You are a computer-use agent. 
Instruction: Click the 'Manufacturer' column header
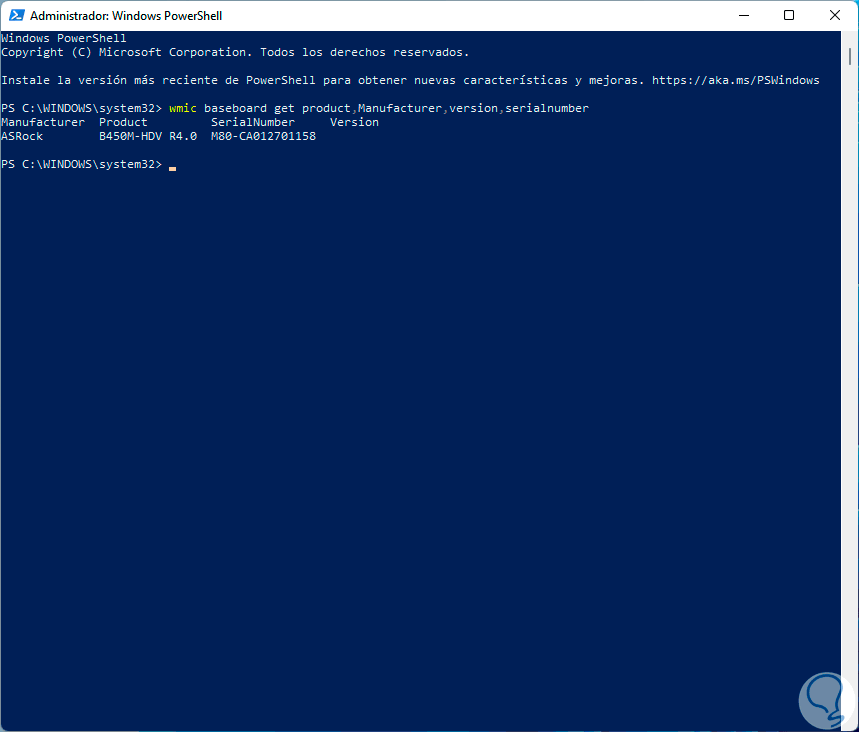[x=43, y=122]
